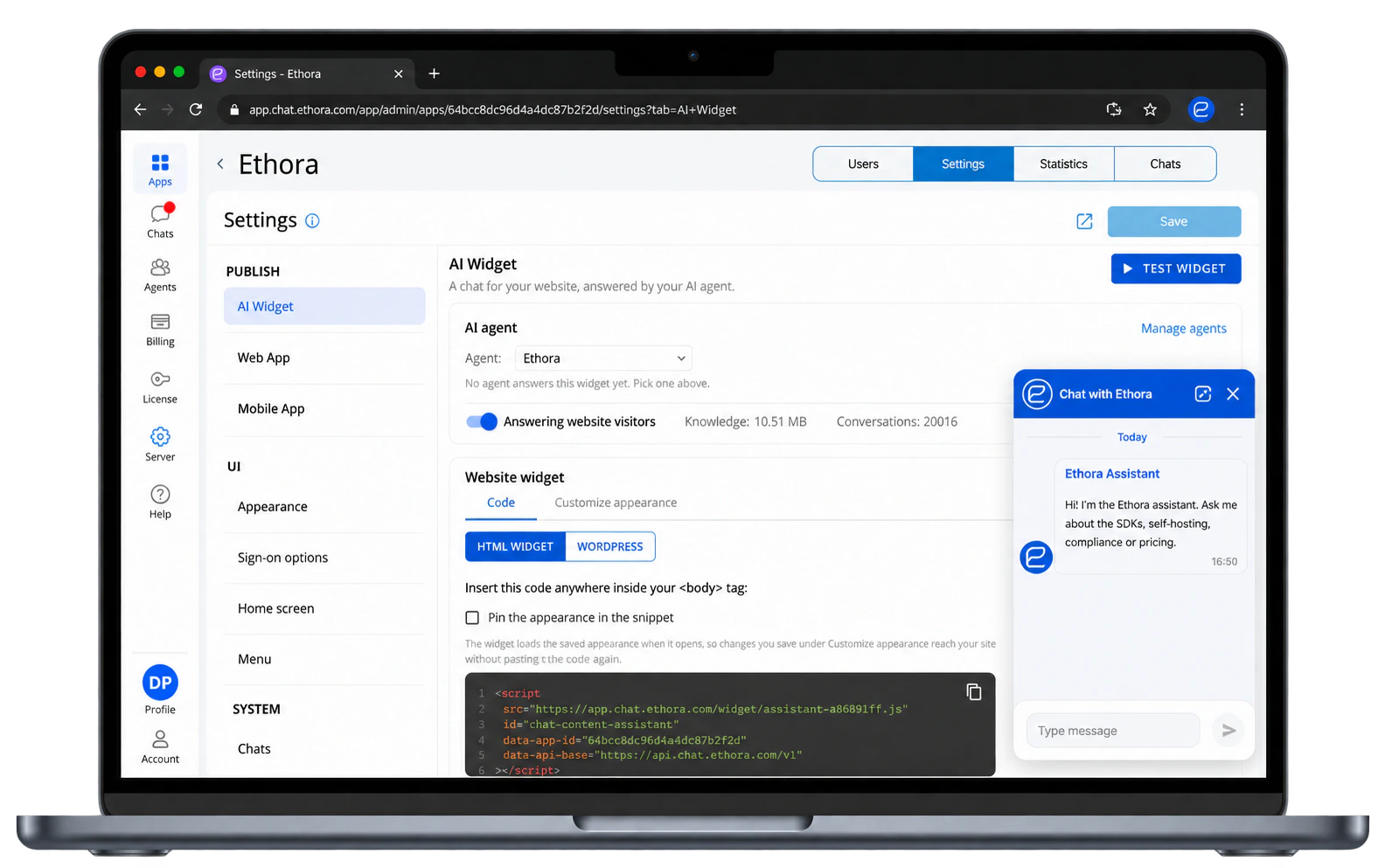
Task: Click browser forward arrow
Action: [x=168, y=109]
